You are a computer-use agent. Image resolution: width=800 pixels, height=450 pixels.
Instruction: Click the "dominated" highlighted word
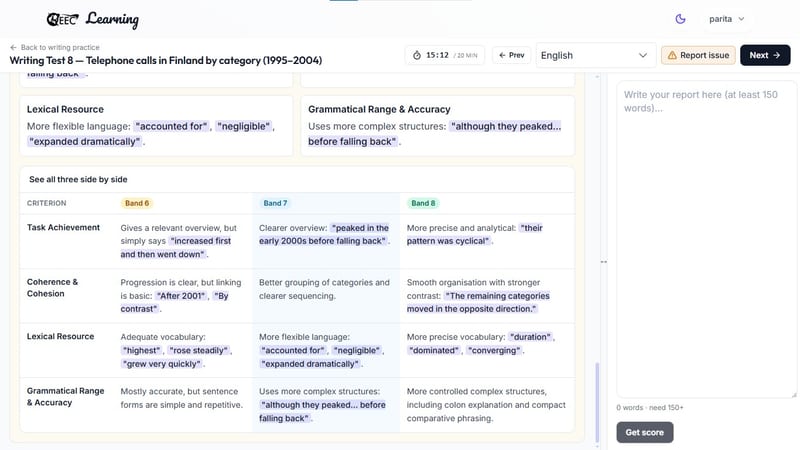click(434, 351)
